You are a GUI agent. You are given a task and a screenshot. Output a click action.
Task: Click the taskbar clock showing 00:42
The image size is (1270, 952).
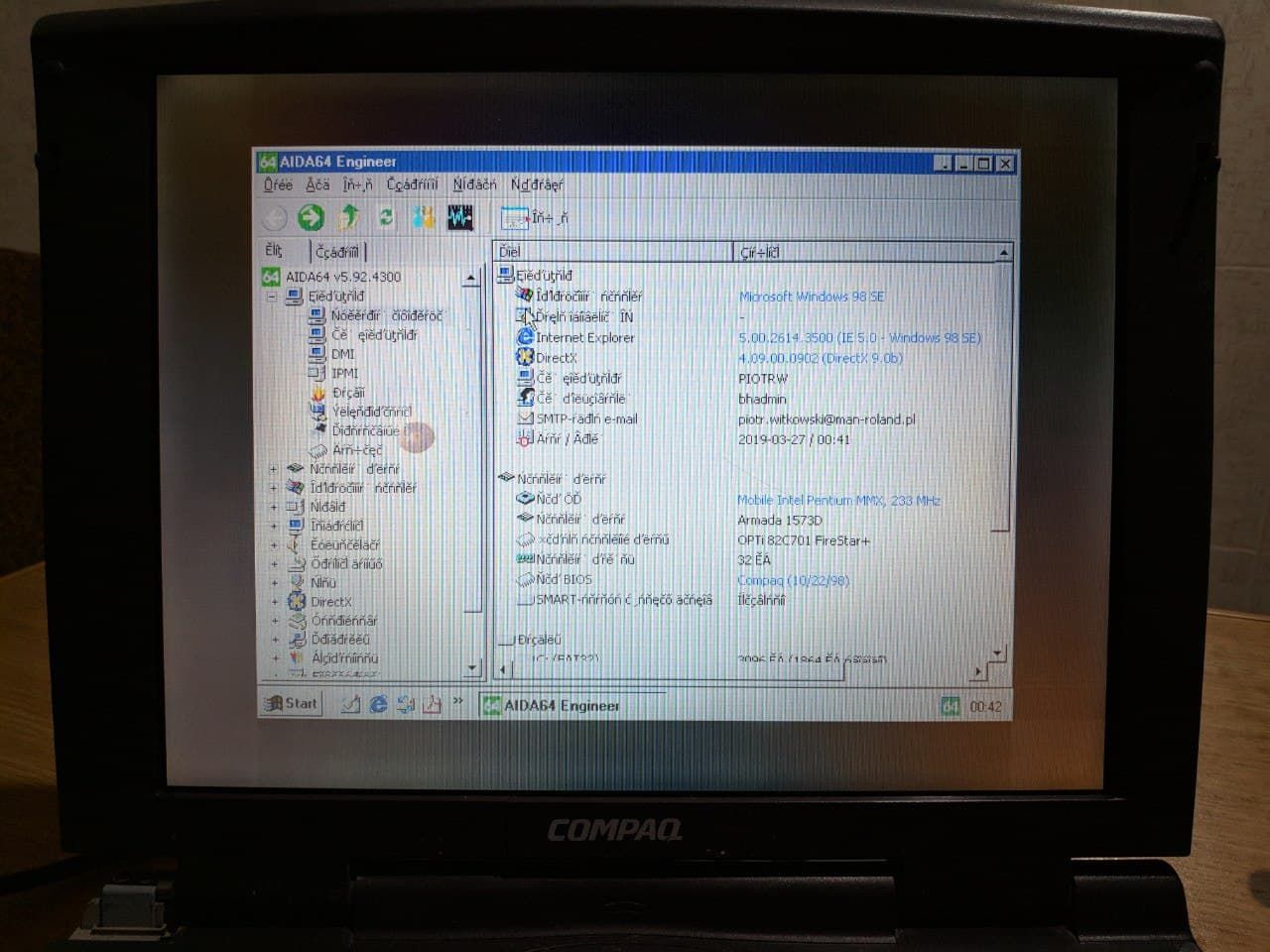pyautogui.click(x=985, y=707)
